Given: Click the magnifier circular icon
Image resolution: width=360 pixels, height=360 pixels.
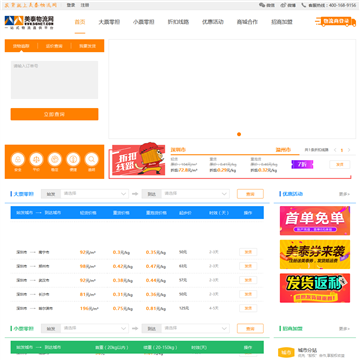Looking at the screenshot, I should tap(91, 159).
